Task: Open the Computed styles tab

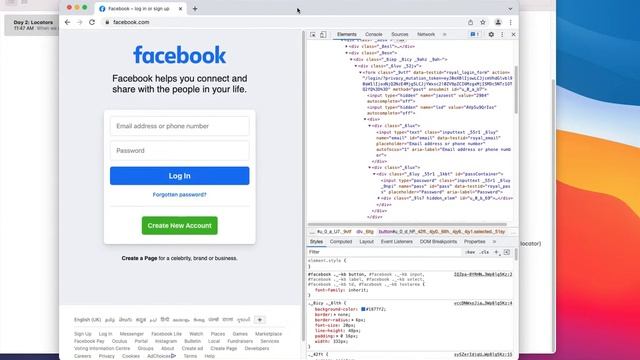Action: [341, 242]
